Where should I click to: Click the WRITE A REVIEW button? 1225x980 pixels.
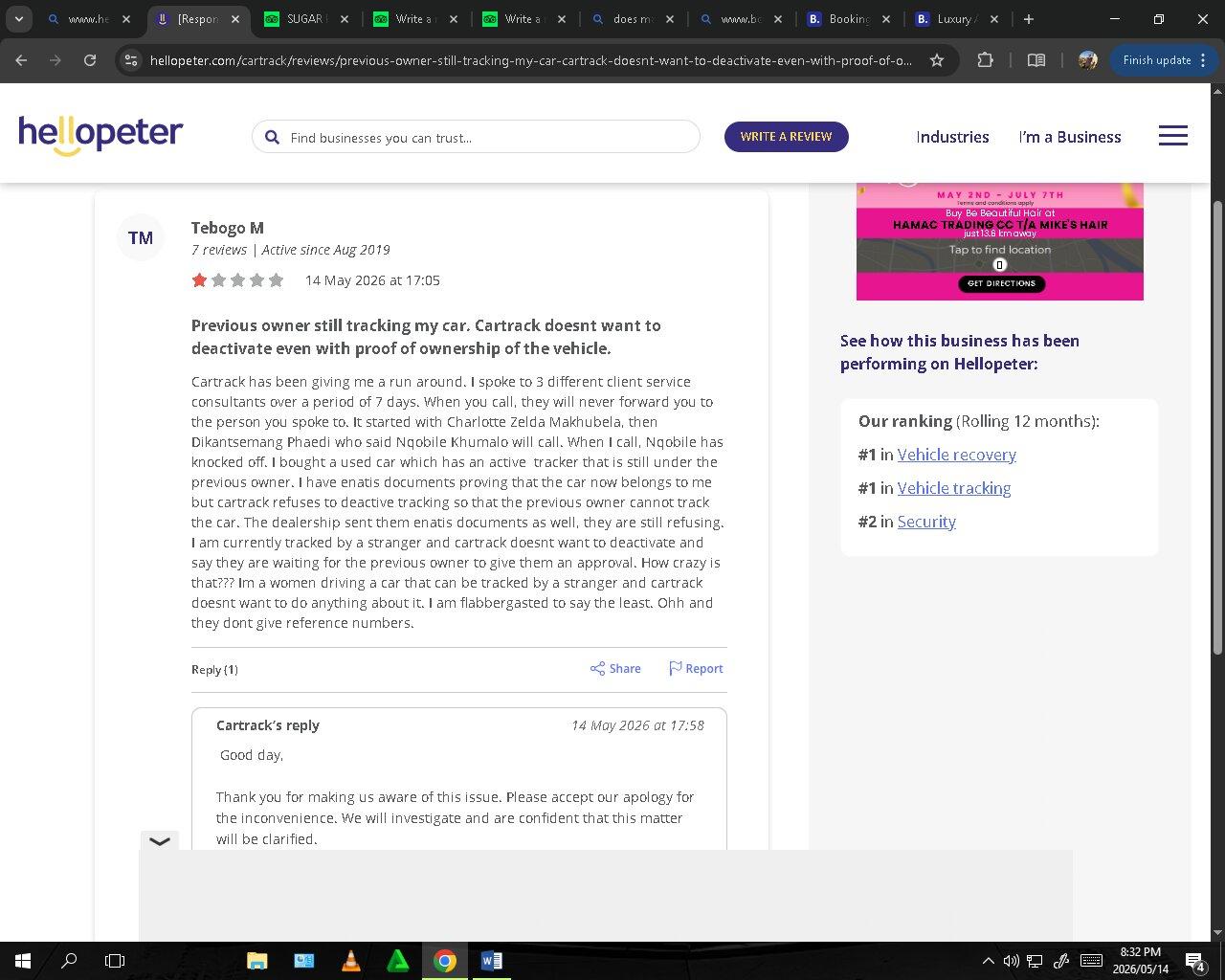(x=786, y=136)
